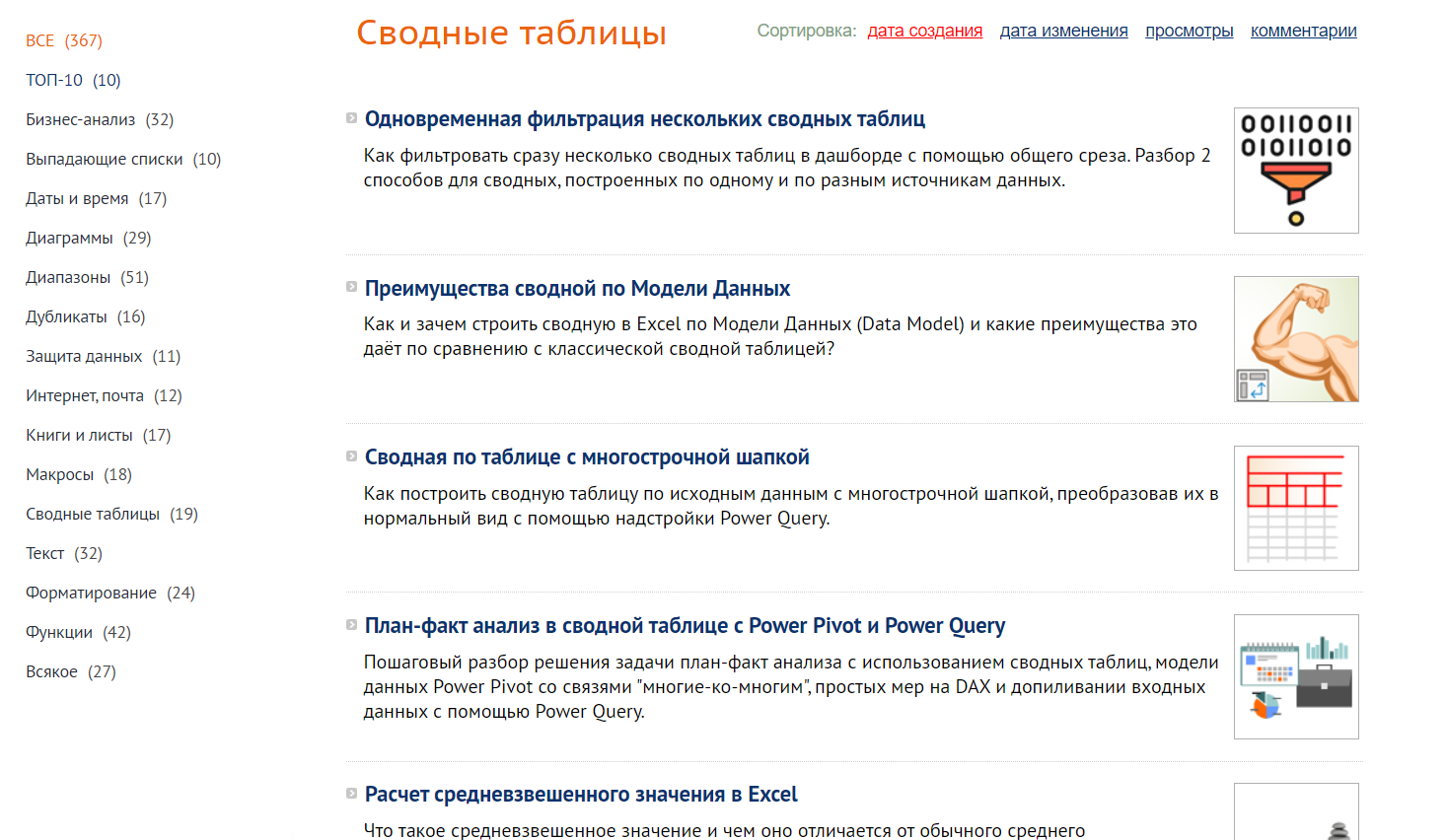
Task: Sort the list by просмотры
Action: coord(1189,31)
